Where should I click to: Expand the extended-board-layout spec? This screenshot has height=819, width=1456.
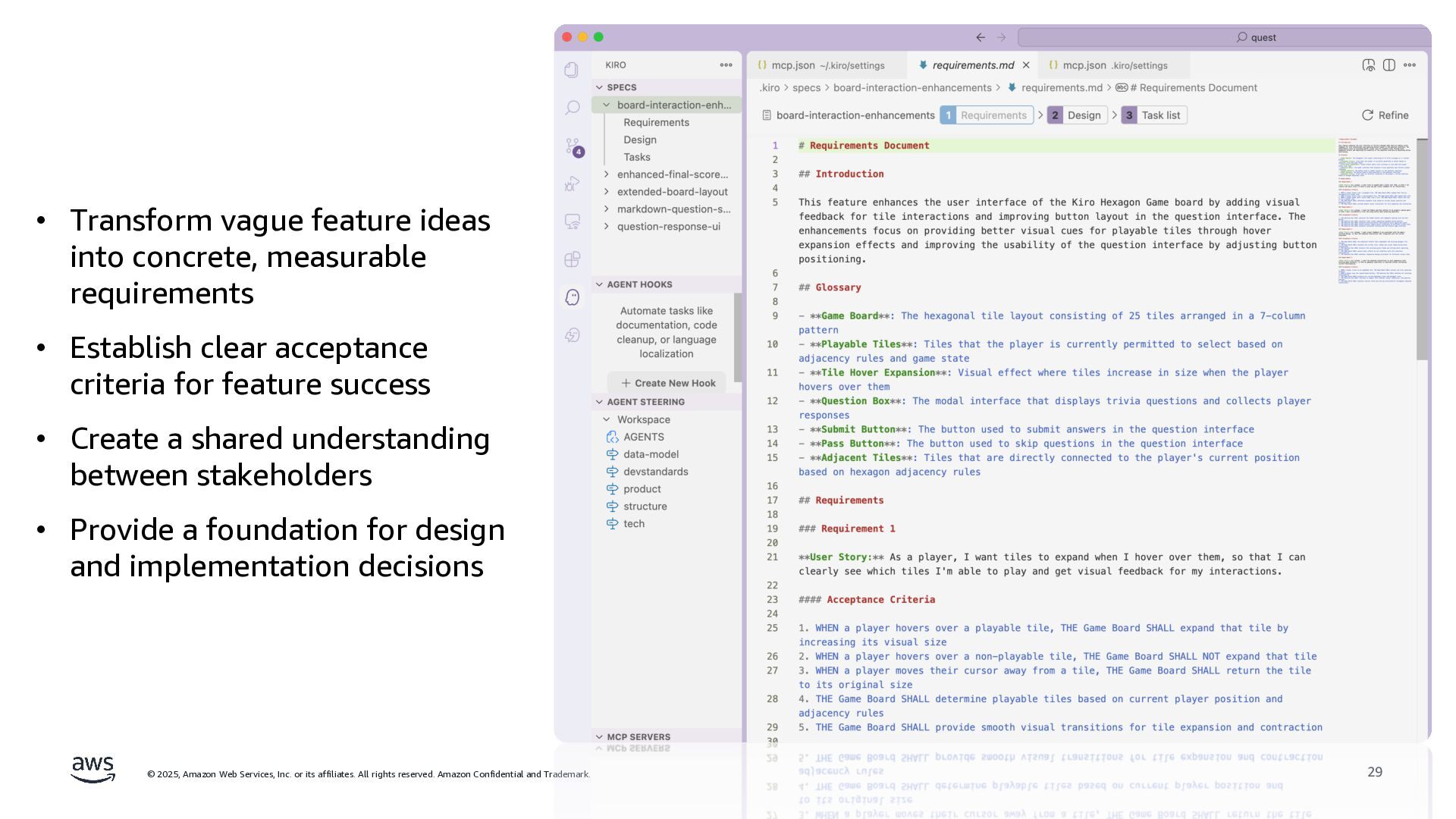coord(606,192)
